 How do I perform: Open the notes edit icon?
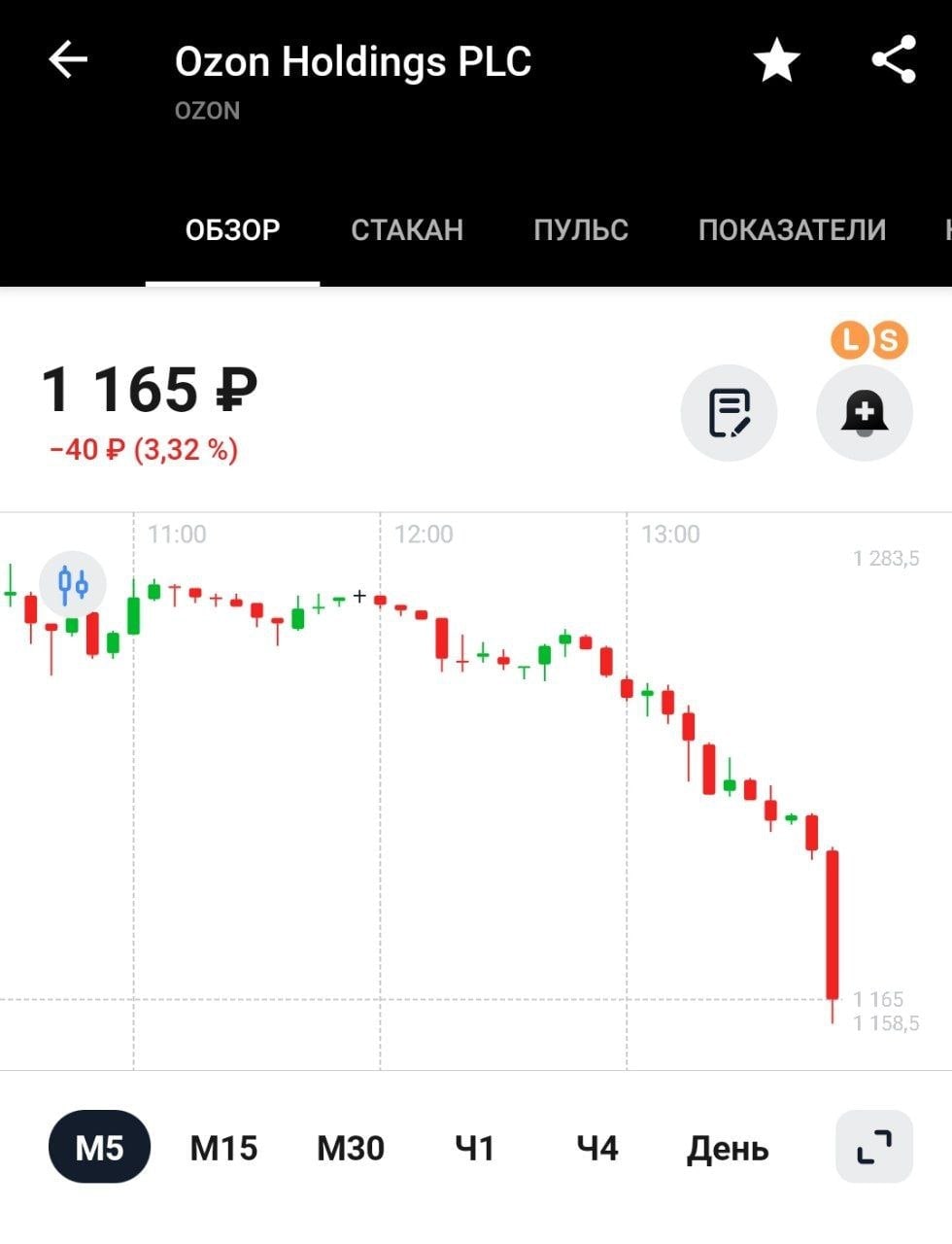click(x=729, y=413)
